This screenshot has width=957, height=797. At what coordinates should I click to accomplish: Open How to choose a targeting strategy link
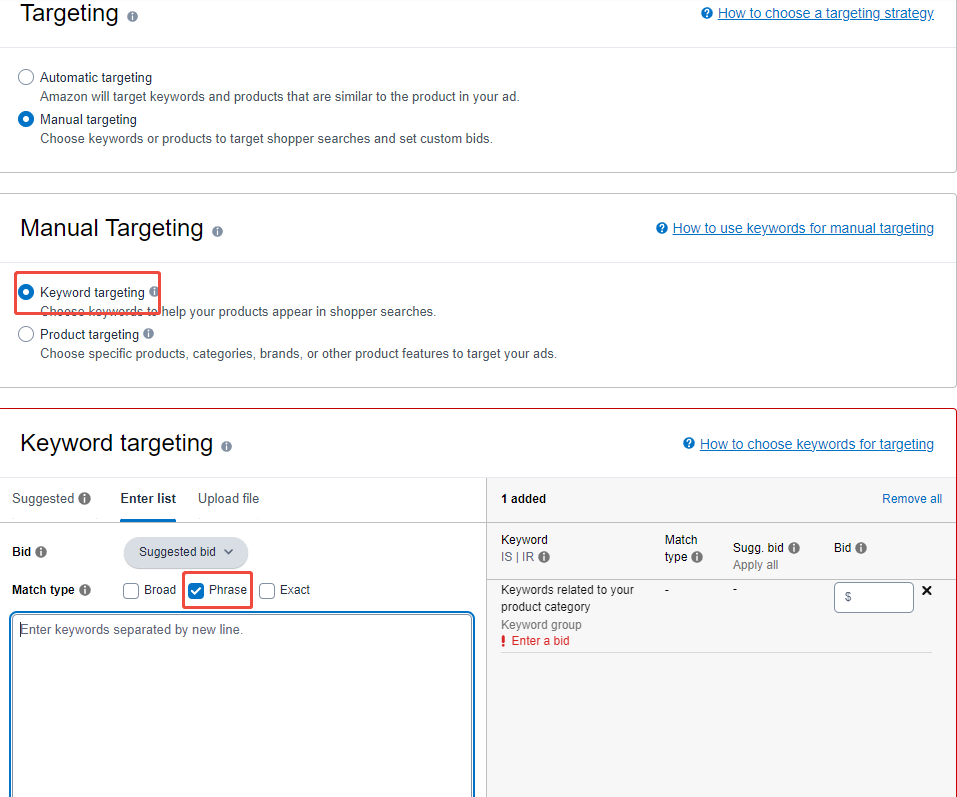pos(825,13)
